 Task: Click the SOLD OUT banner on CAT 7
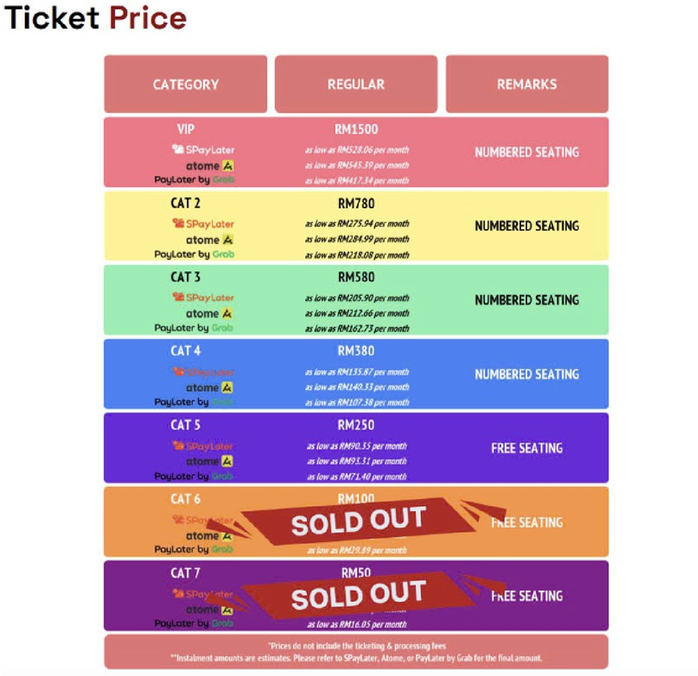pyautogui.click(x=358, y=595)
